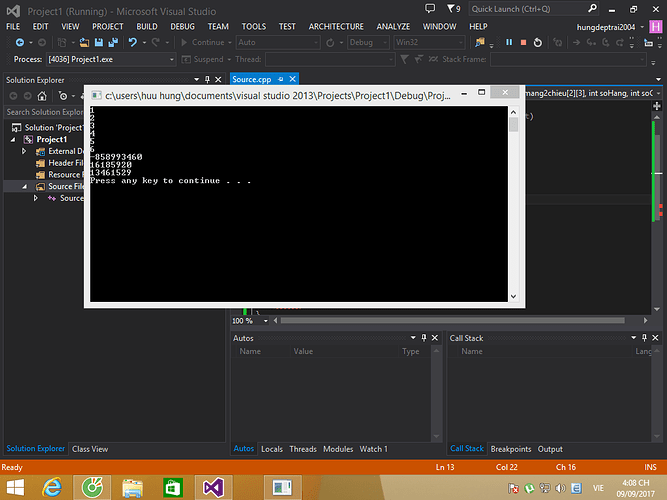667x500 pixels.
Task: Switch to the Breakpoints tab
Action: point(510,449)
